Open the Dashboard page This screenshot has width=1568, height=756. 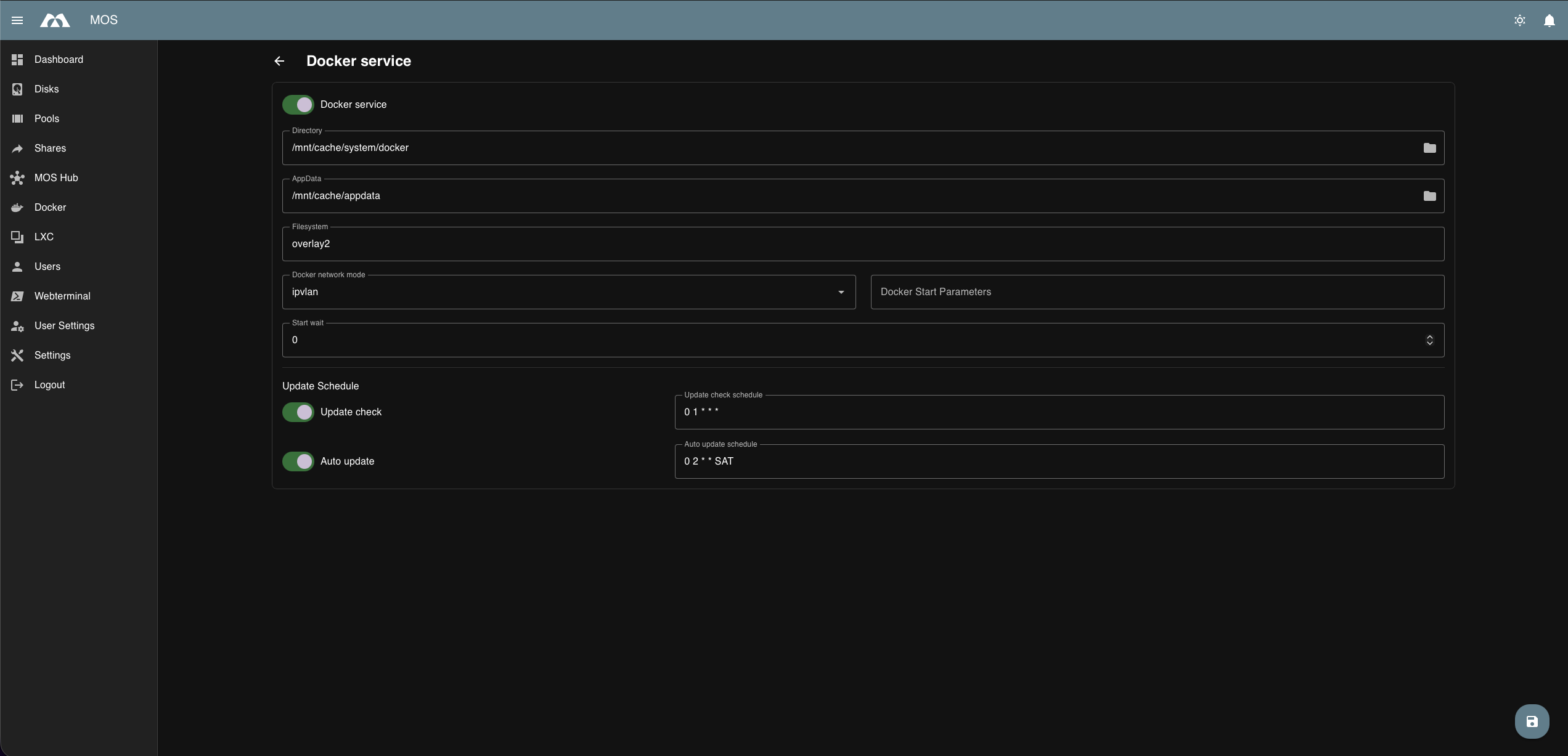(59, 59)
